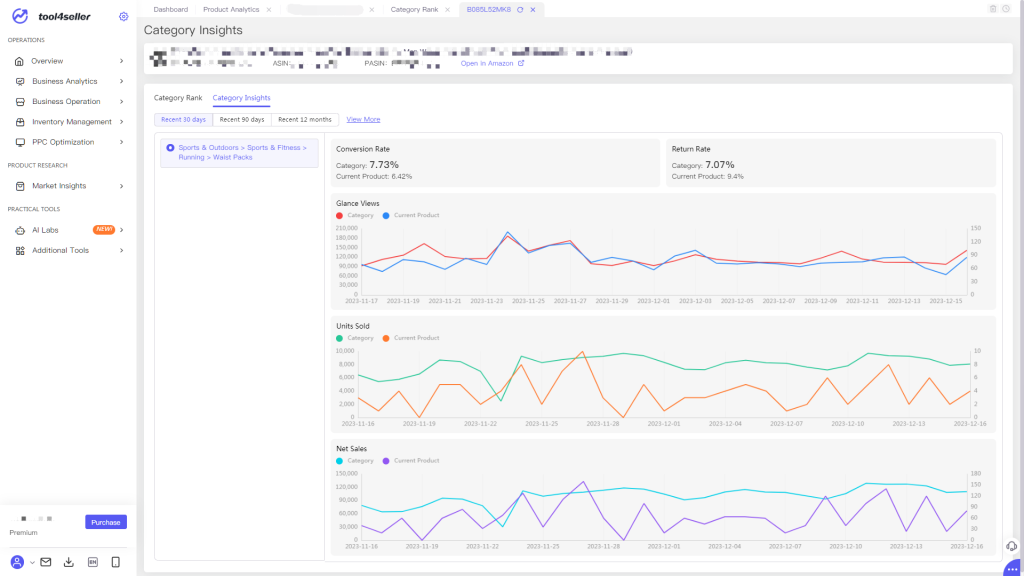Click the Business Analytics icon in sidebar
Image resolution: width=1024 pixels, height=576 pixels.
(20, 81)
